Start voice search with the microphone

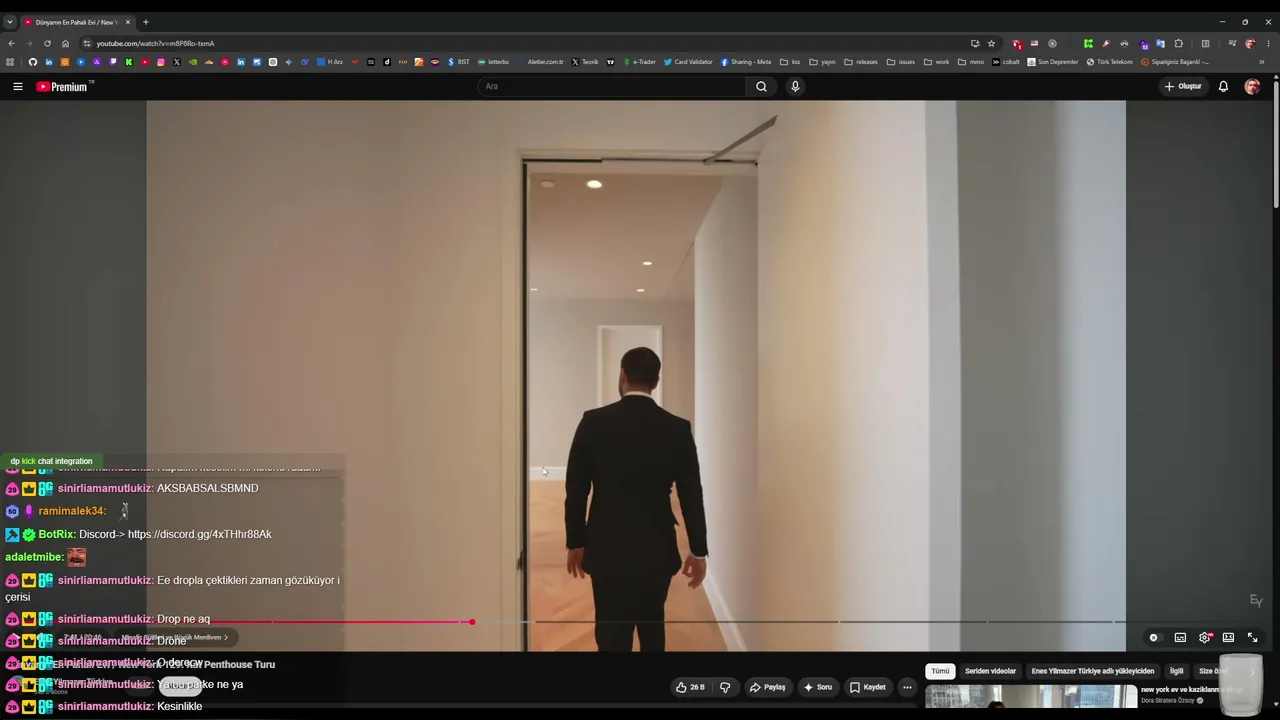coord(795,87)
